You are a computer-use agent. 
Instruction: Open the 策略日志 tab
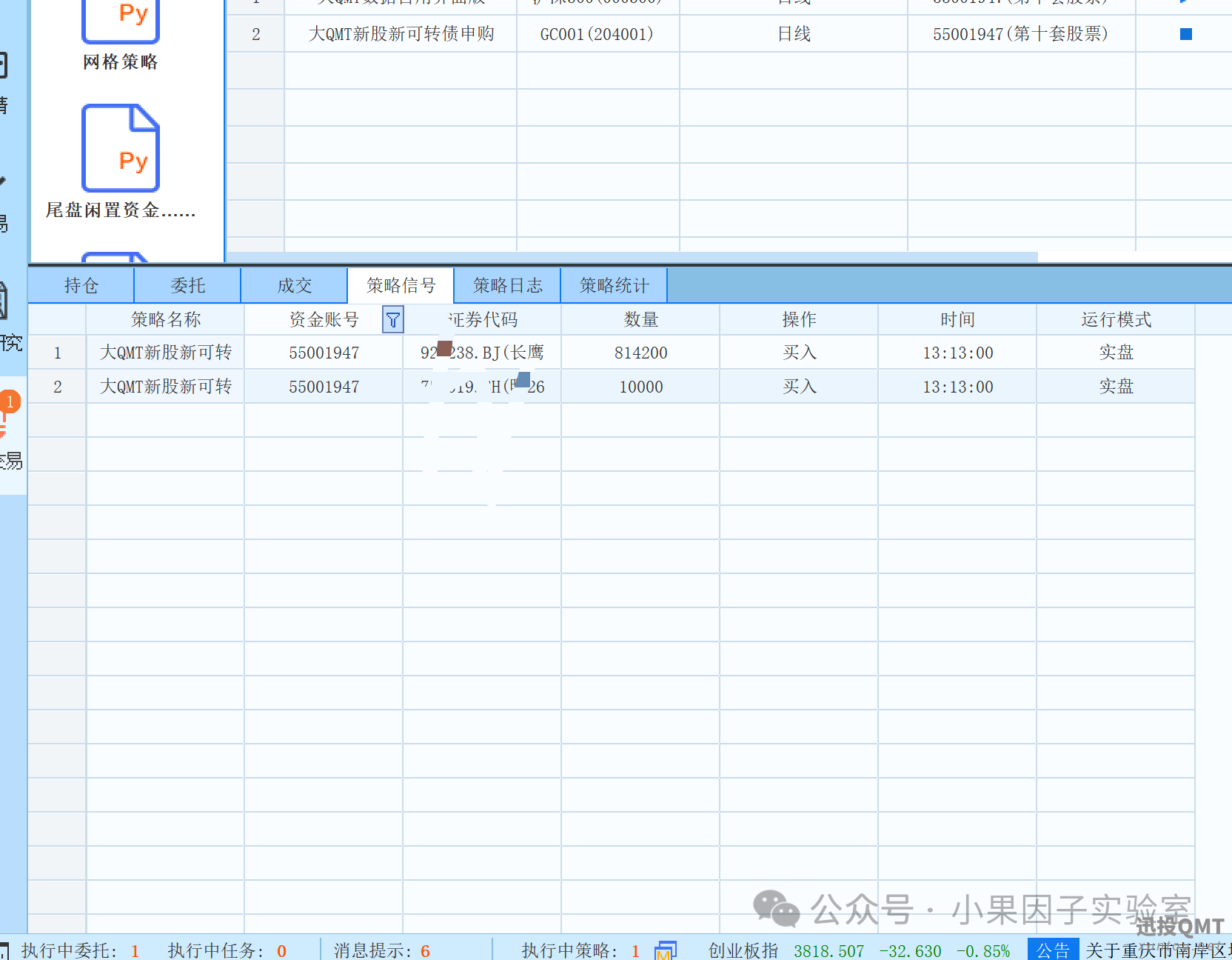click(x=508, y=286)
